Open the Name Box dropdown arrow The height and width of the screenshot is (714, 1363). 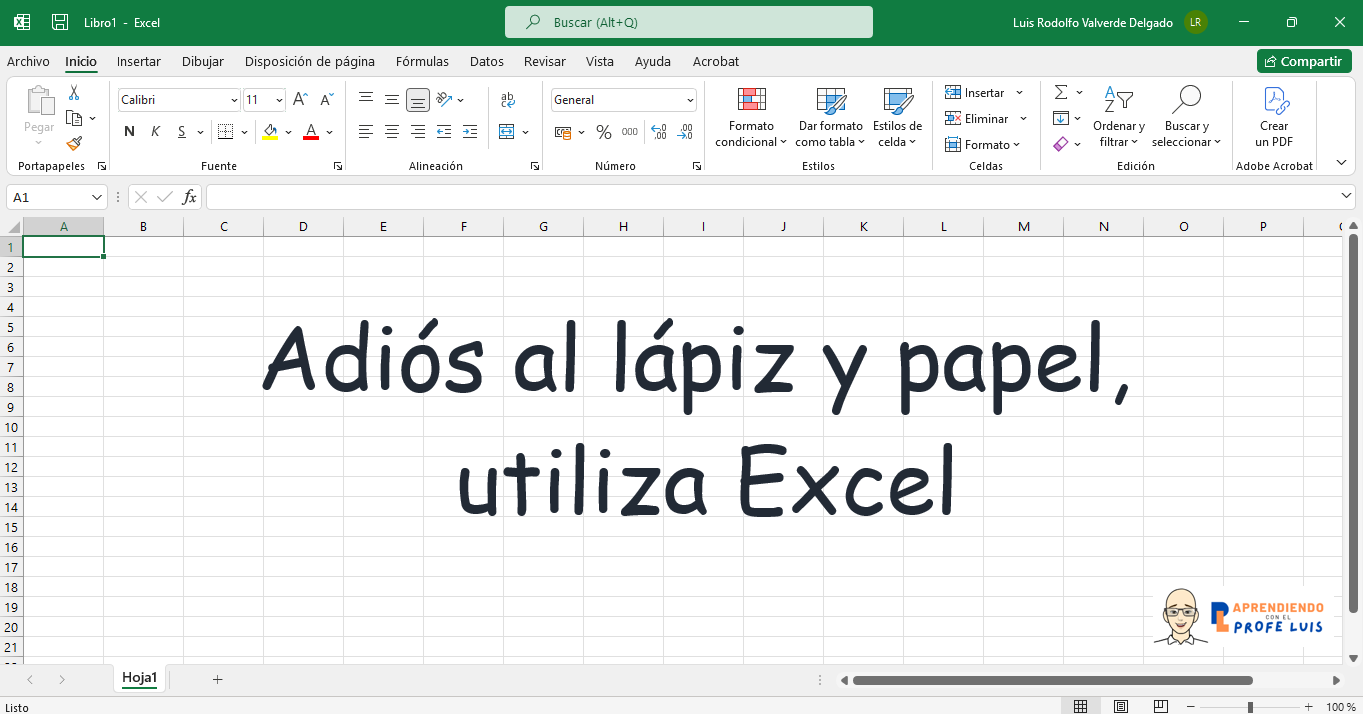97,197
